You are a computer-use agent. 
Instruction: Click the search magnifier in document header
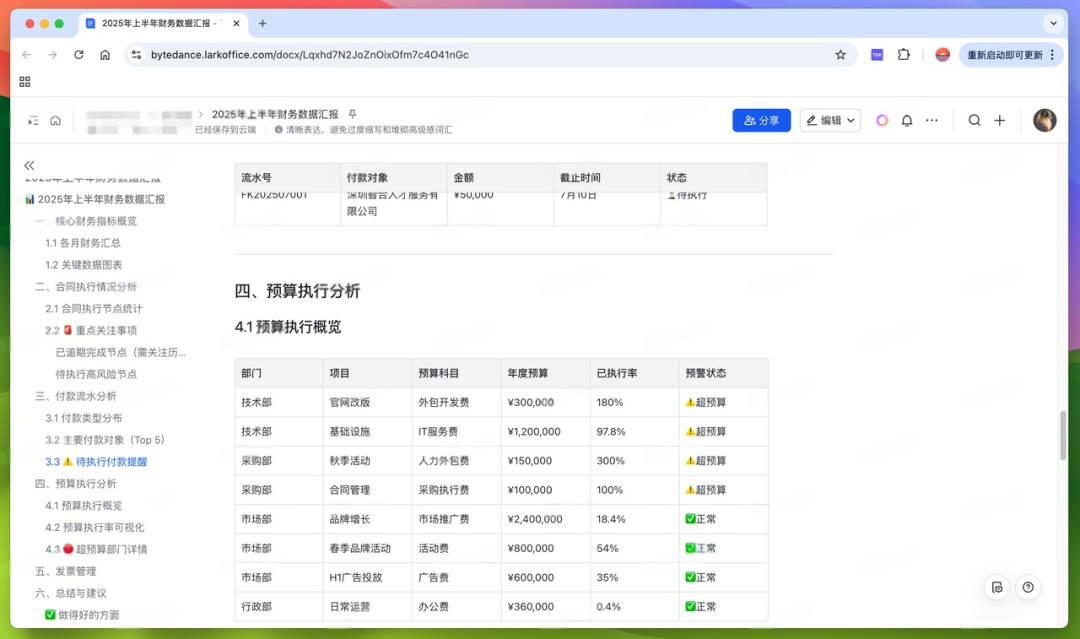coord(974,121)
